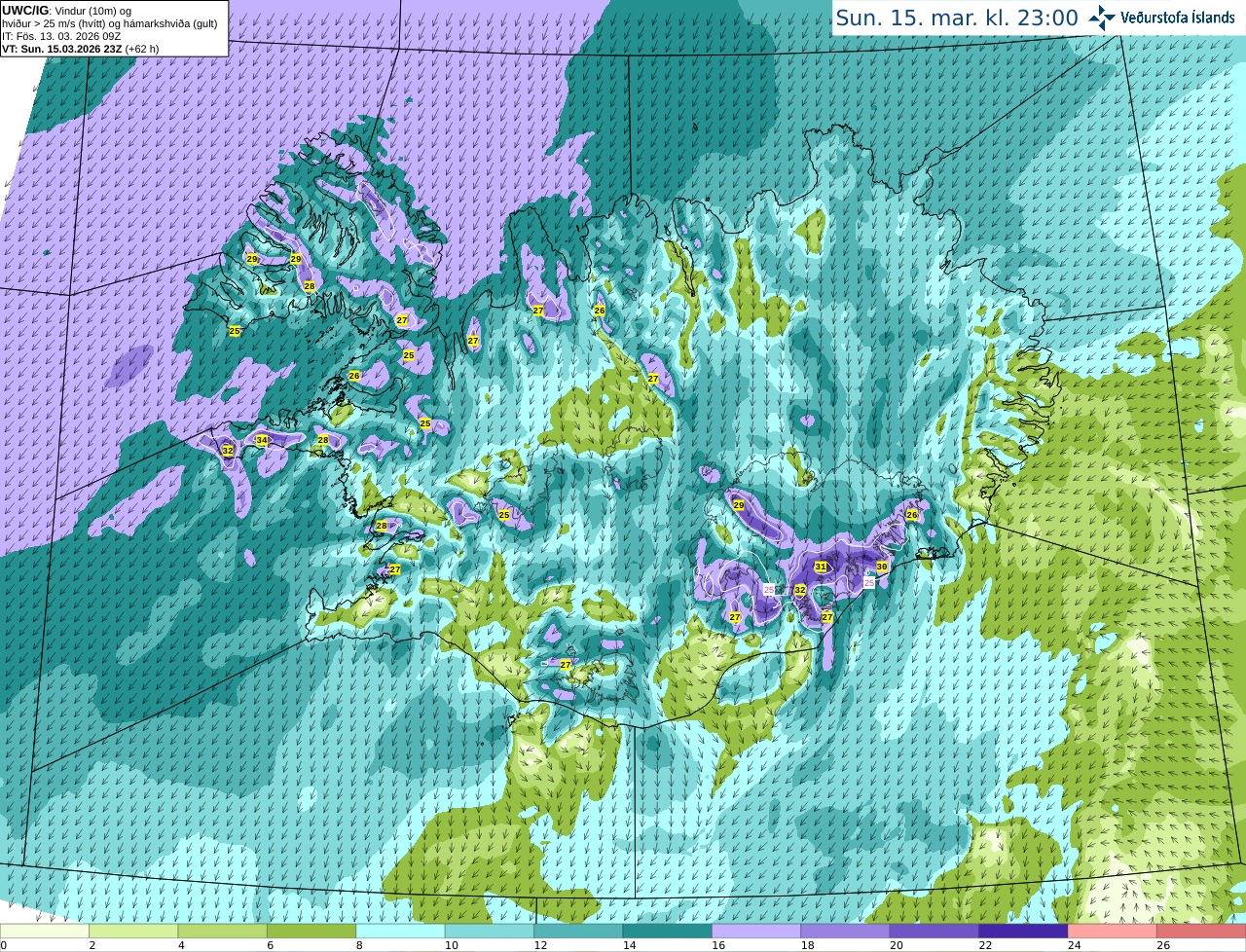Click the 'VT: Sun. 15.03.2026 23Z (+62 h)' line
The height and width of the screenshot is (952, 1246).
(80, 48)
